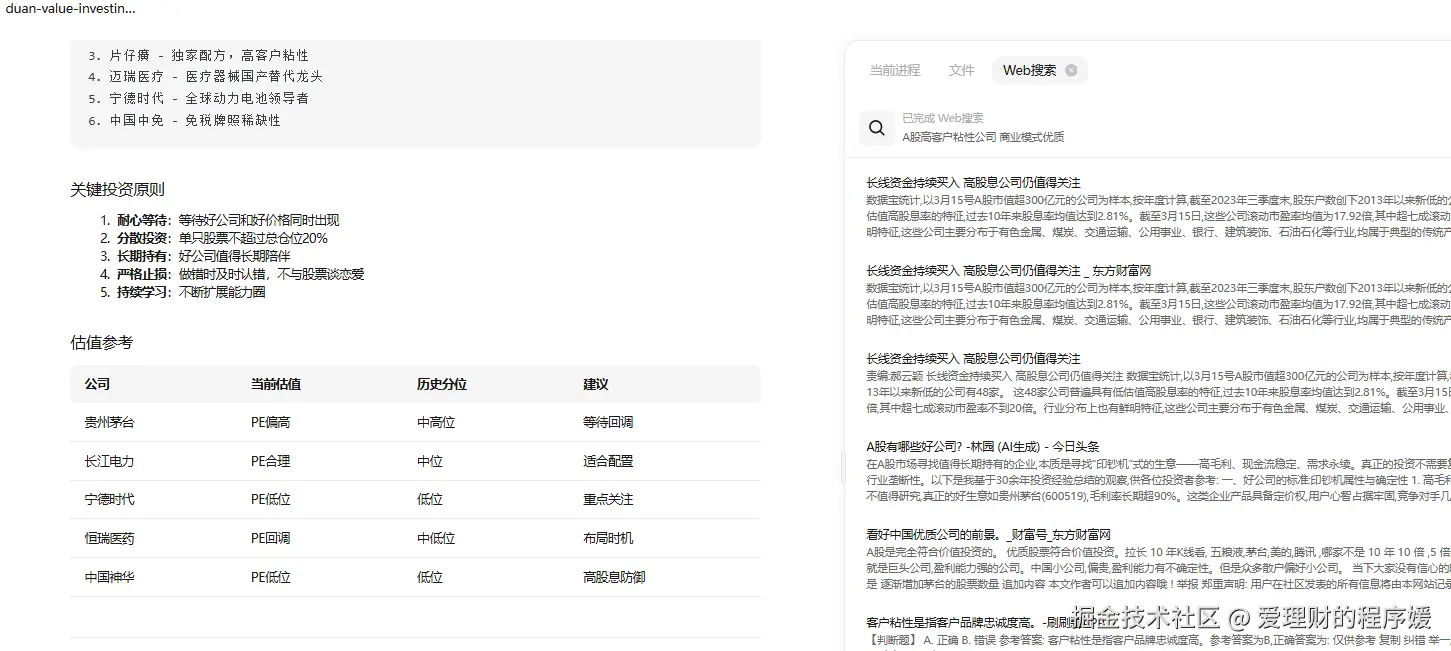
Task: Select the 宁德时代 table row
Action: pos(110,499)
